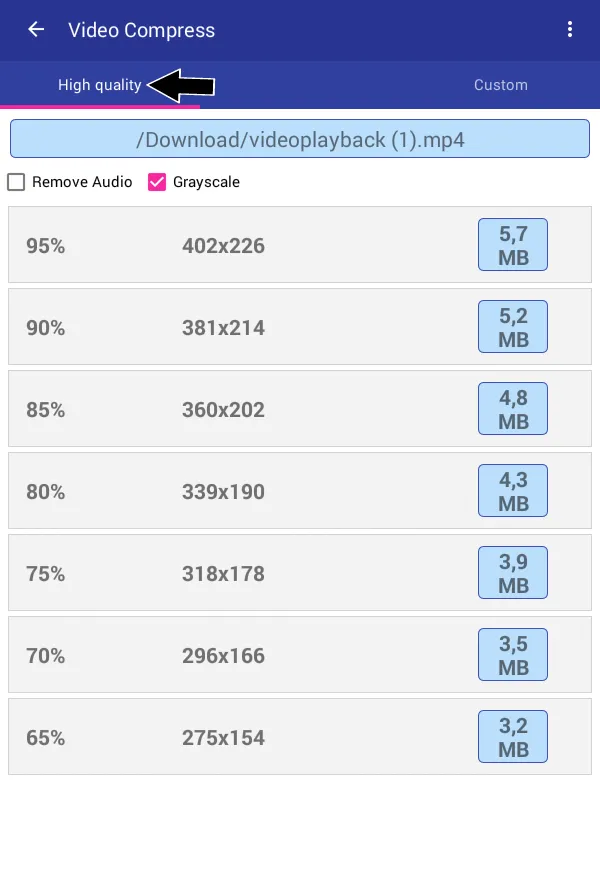The image size is (600, 895).
Task: Click the Video Compress title text
Action: coord(142,30)
